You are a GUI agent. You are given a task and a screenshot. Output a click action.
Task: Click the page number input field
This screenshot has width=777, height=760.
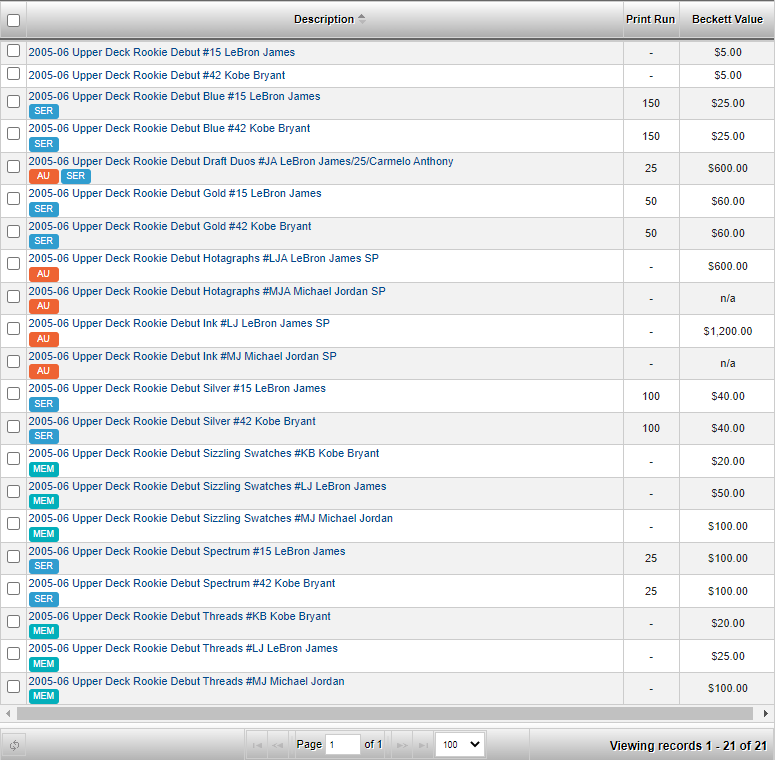tap(343, 745)
